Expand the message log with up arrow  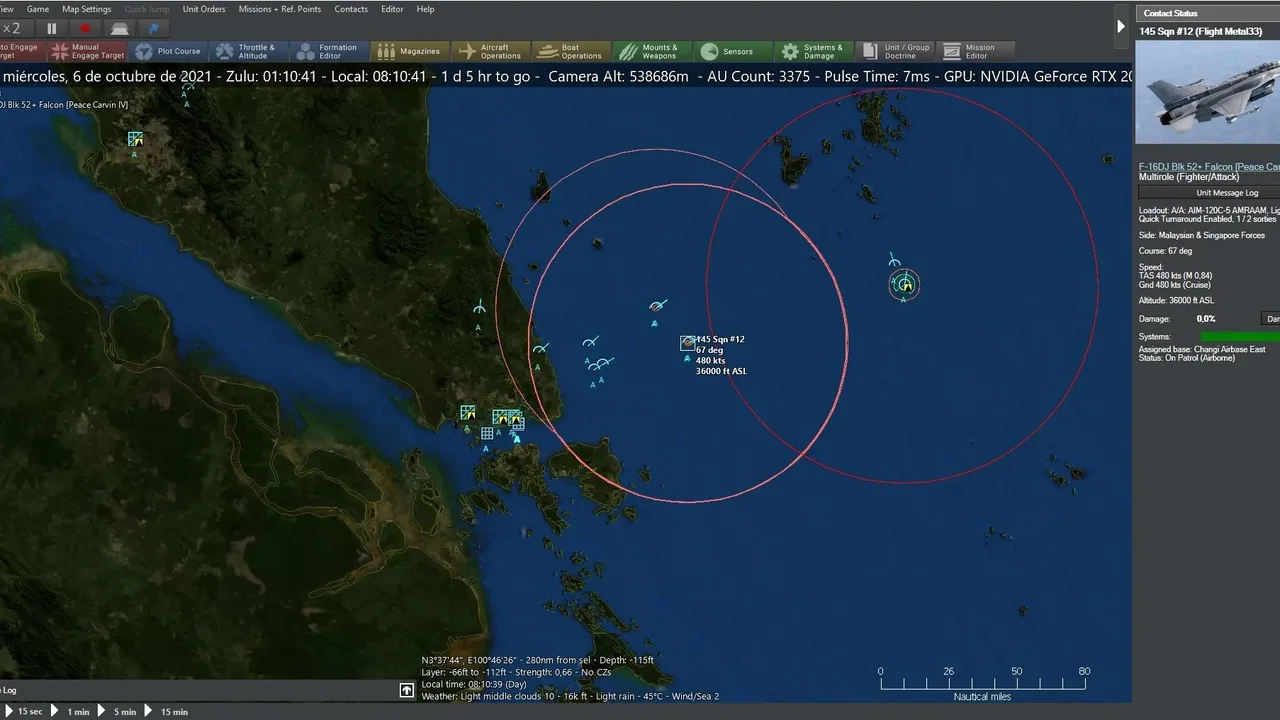(x=407, y=690)
